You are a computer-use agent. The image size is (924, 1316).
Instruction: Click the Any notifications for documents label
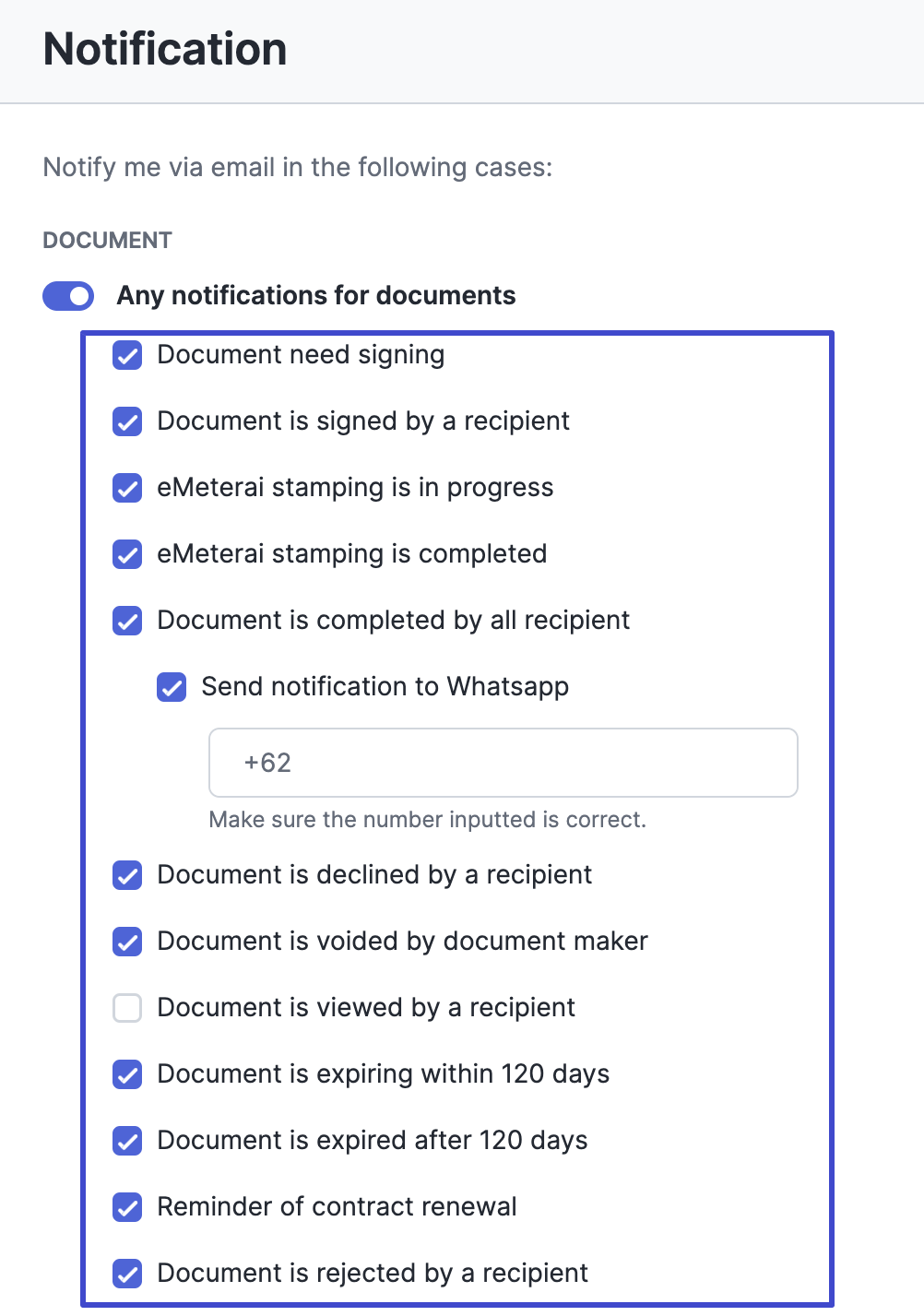pyautogui.click(x=316, y=296)
